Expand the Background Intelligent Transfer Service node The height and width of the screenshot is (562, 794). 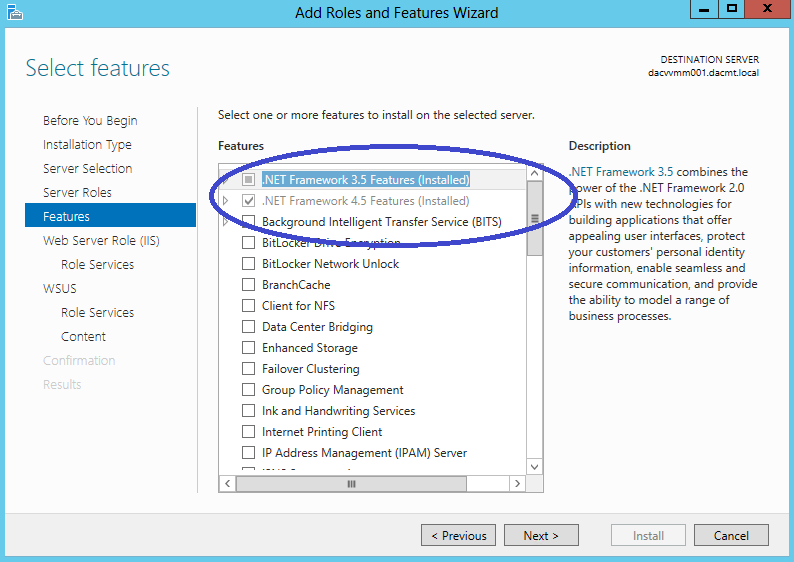tap(226, 222)
